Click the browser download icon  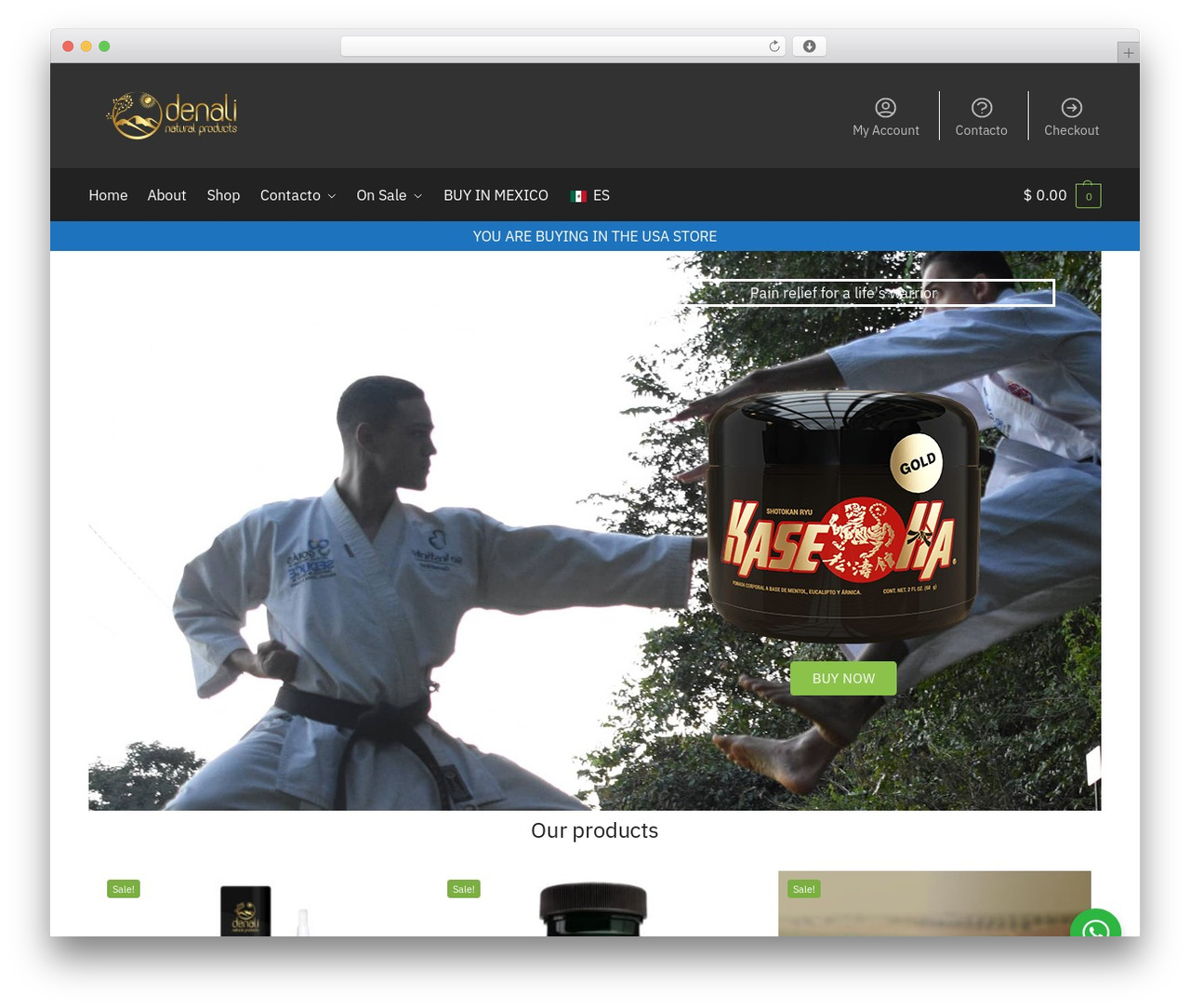[809, 46]
